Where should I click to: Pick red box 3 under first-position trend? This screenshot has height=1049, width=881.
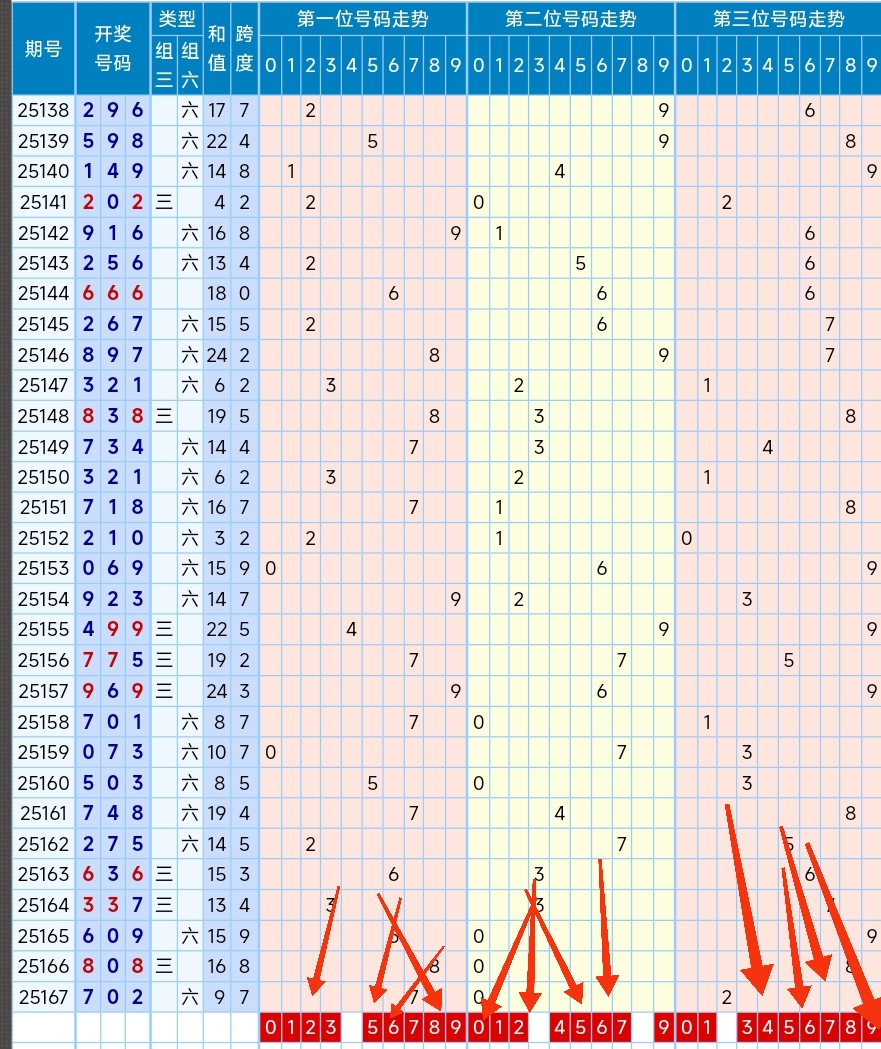tap(331, 1028)
